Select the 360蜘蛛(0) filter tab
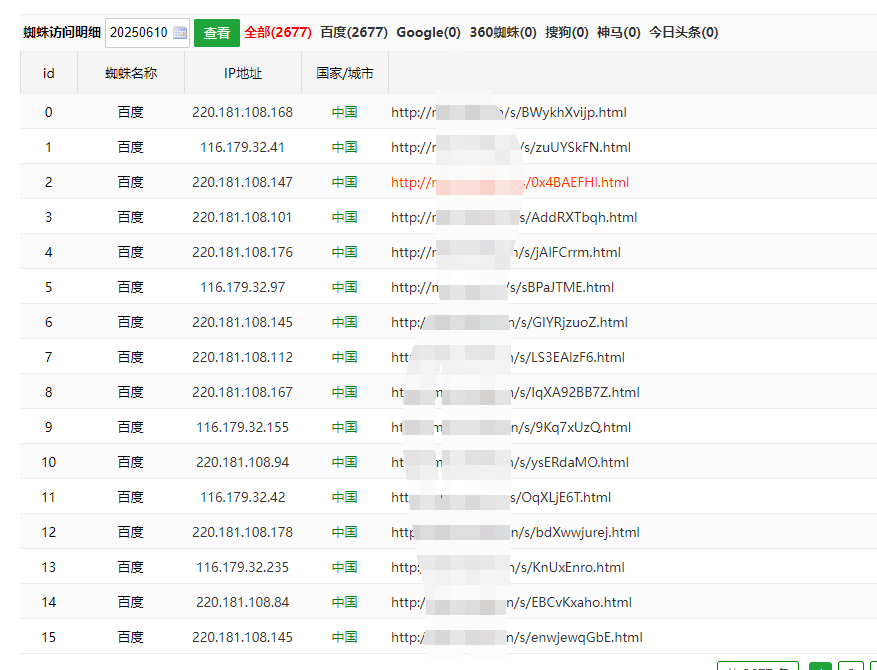Viewport: 877px width, 670px height. tap(503, 32)
